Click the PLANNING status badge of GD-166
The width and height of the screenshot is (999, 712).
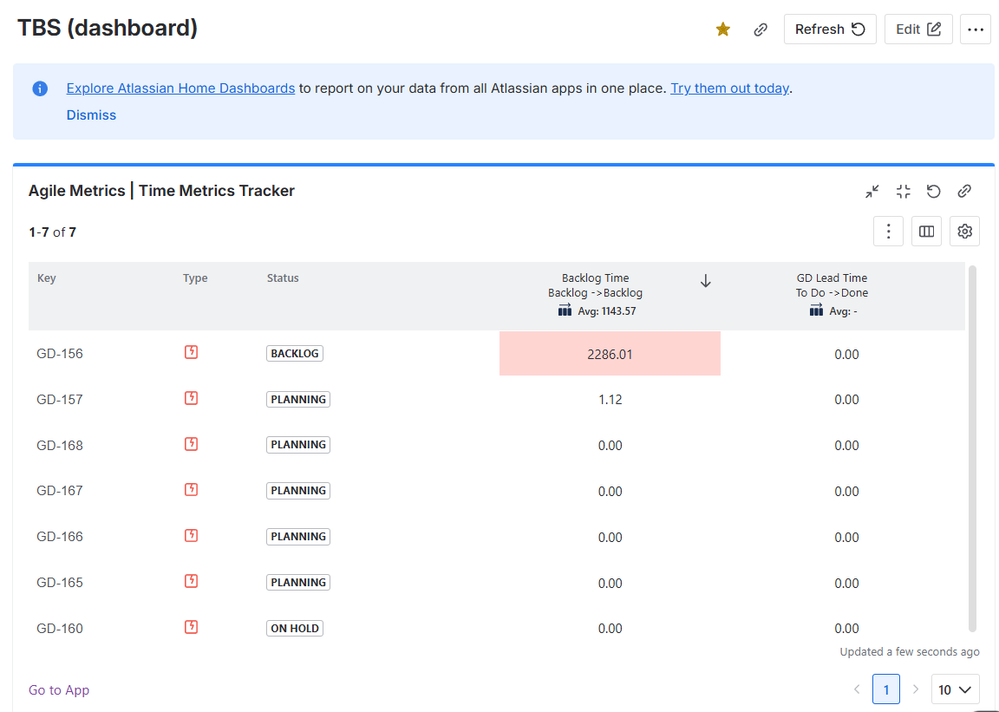(x=298, y=536)
